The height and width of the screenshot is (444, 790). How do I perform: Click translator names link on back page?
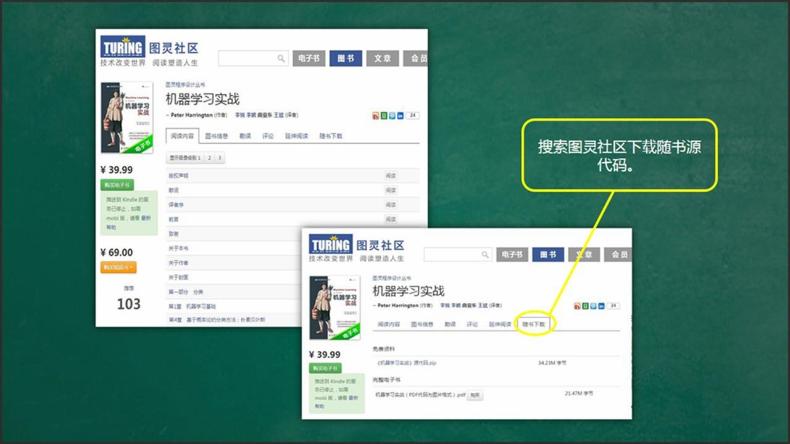[x=259, y=115]
